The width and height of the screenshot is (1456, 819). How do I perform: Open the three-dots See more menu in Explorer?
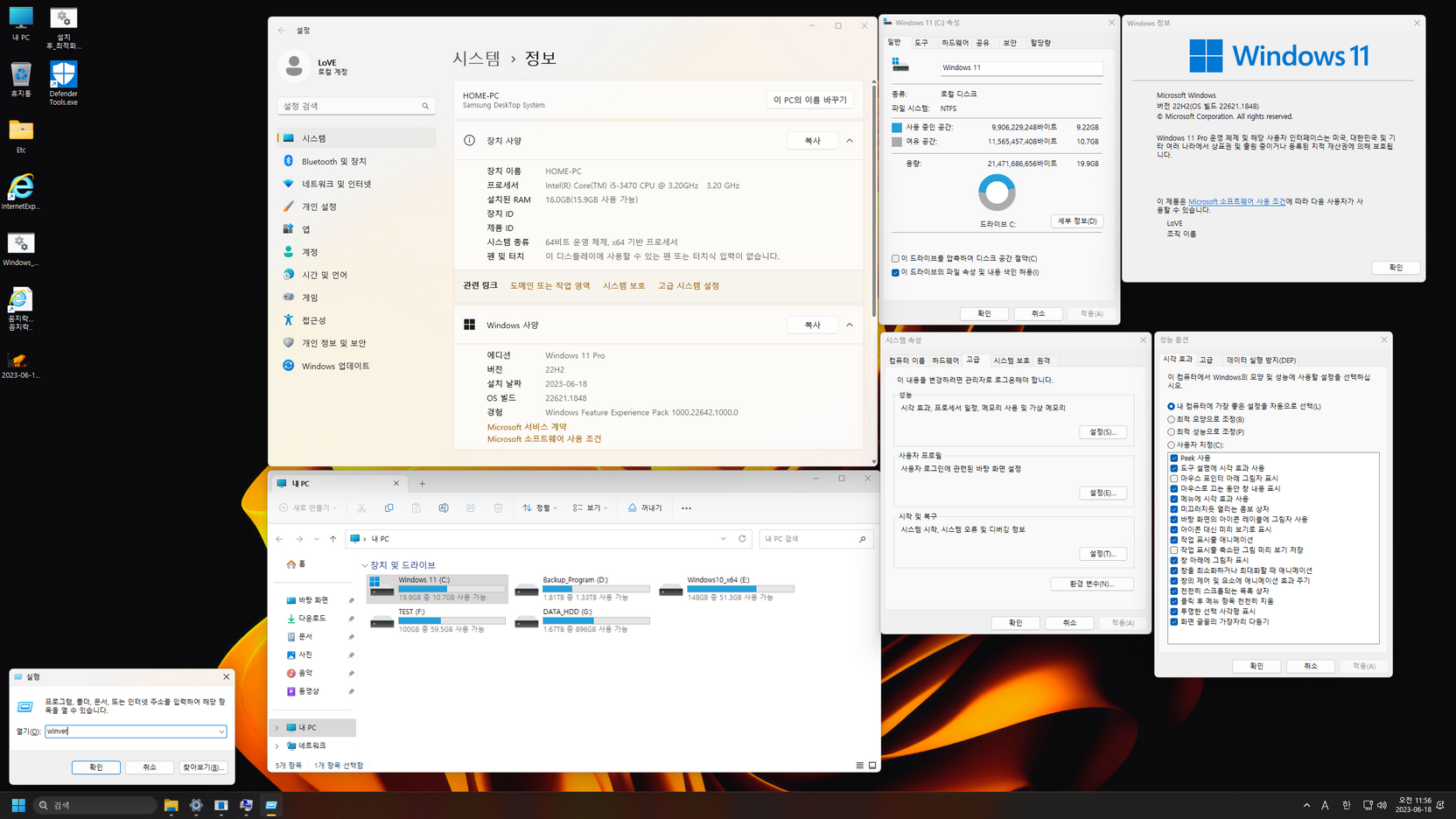point(686,507)
